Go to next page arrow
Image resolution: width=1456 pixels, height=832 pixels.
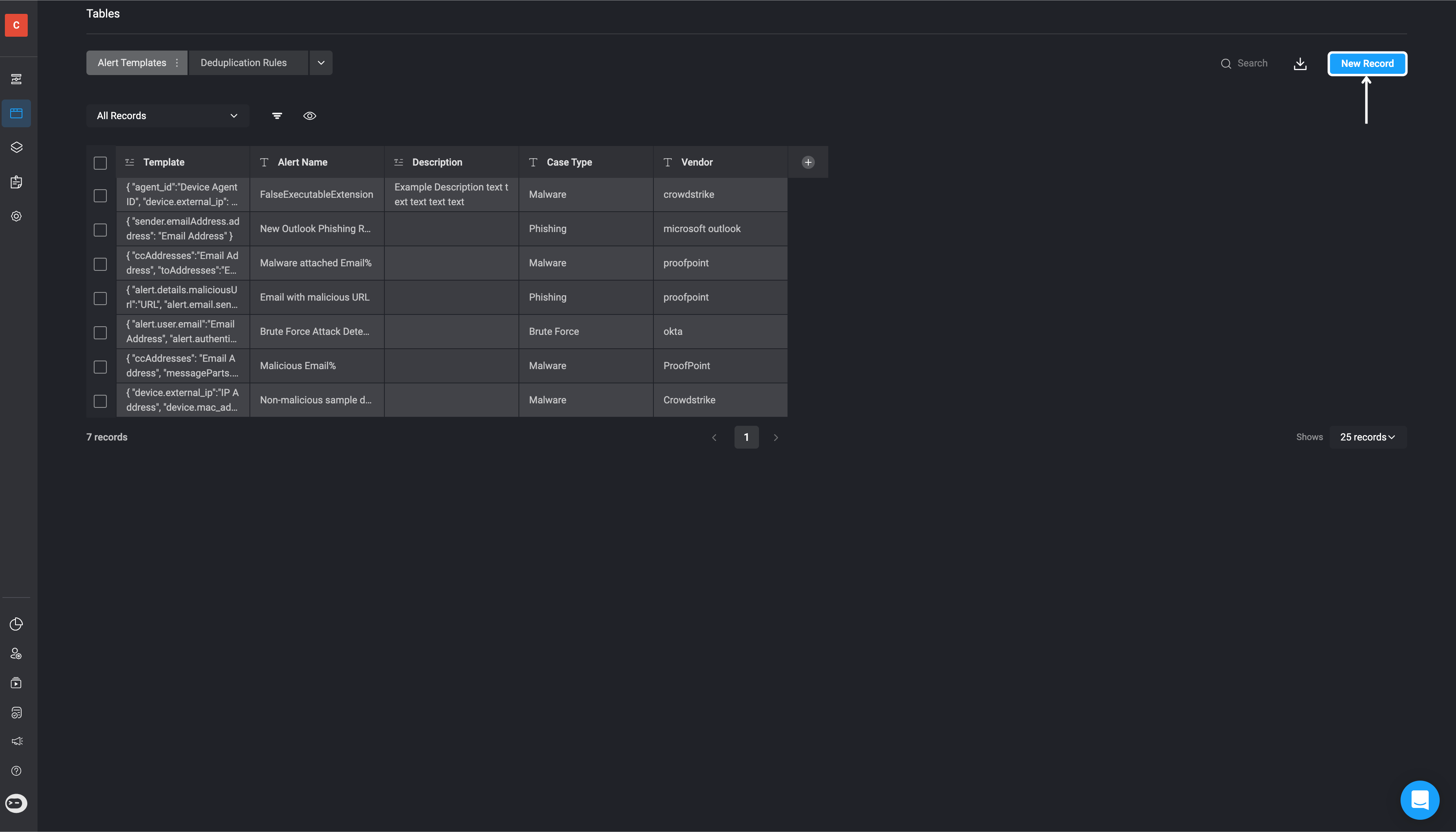[776, 438]
